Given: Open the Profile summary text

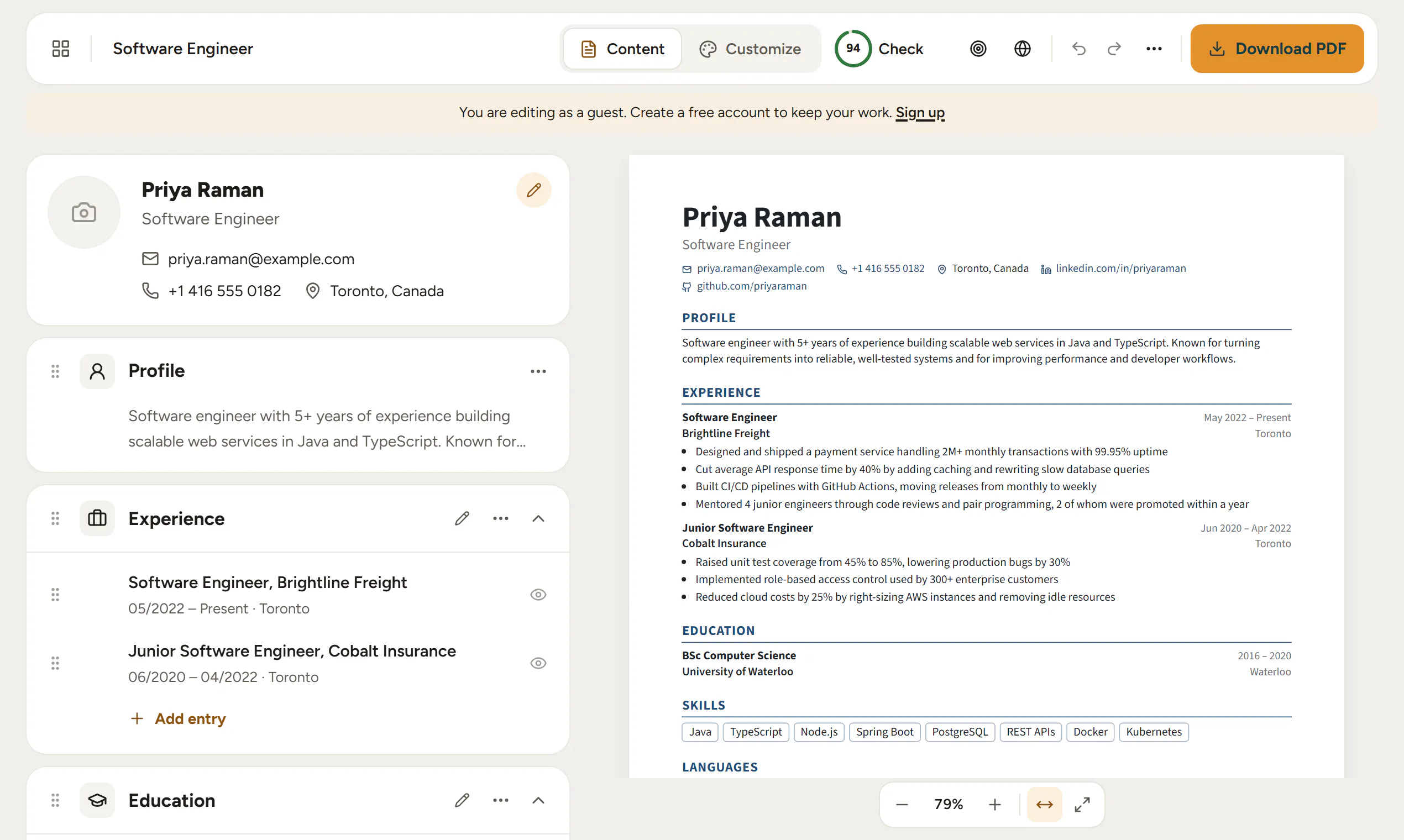Looking at the screenshot, I should (x=327, y=428).
